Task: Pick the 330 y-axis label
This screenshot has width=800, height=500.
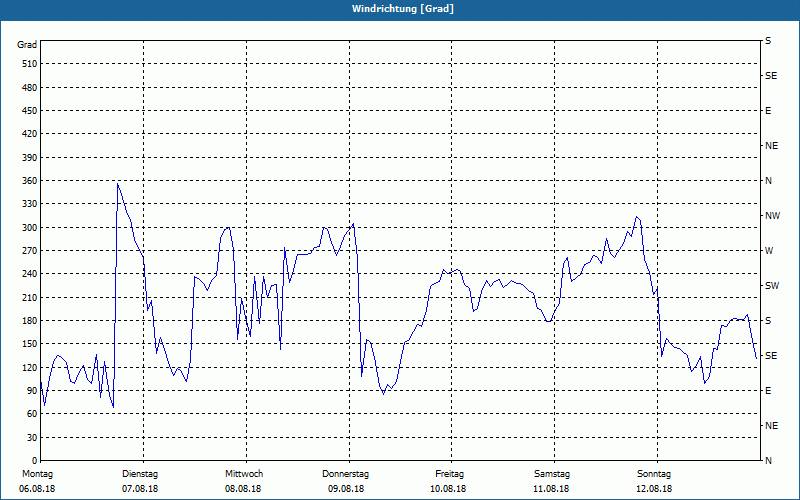Action: tap(30, 204)
